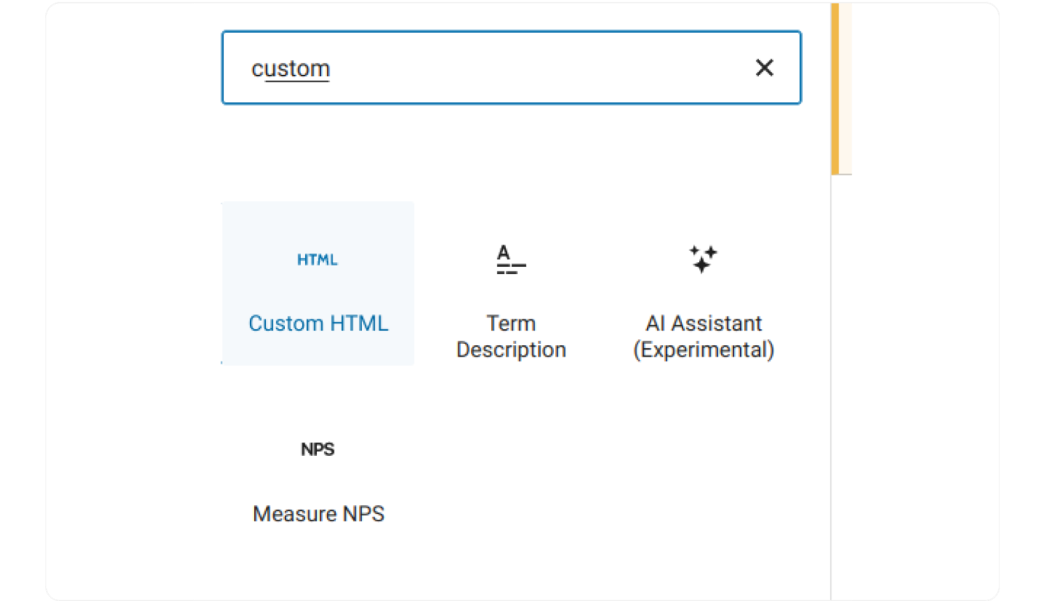Insert the Measure NPS block via label
Viewport: 1044px width, 601px height.
(318, 514)
